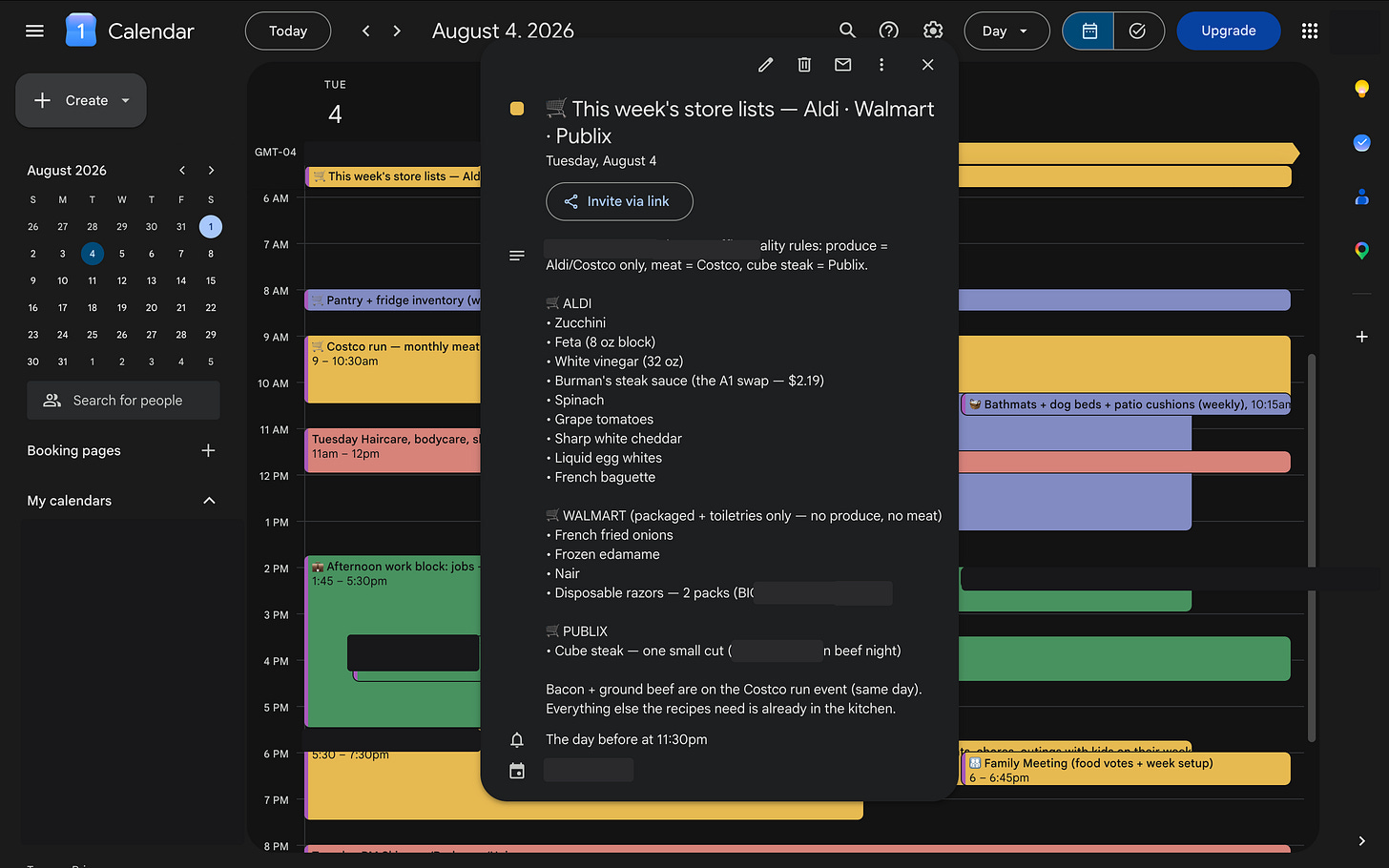The image size is (1389, 868).
Task: Open the Settings gear menu
Action: [933, 31]
